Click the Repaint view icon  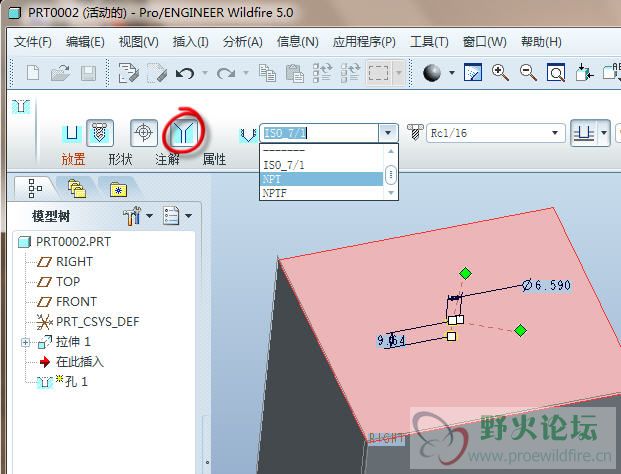(x=473, y=72)
